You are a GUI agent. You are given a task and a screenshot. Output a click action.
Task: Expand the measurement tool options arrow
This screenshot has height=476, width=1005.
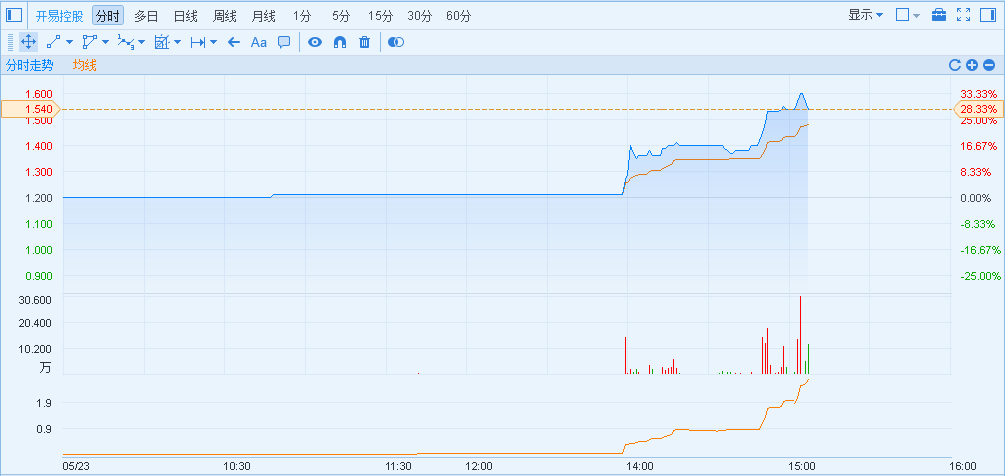pyautogui.click(x=213, y=43)
